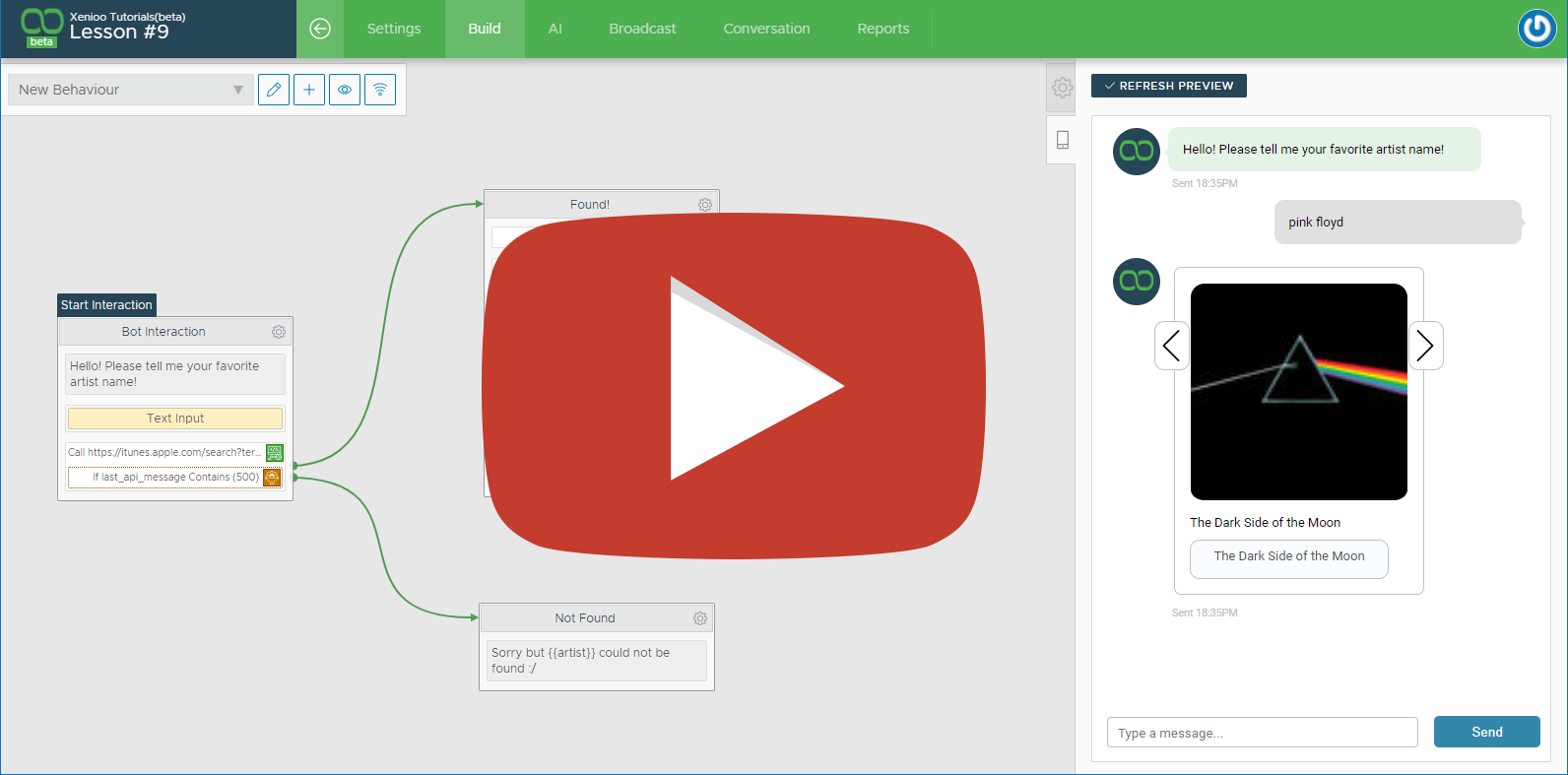Click the pink floyd chat message
This screenshot has height=775, width=1568.
coord(1399,223)
